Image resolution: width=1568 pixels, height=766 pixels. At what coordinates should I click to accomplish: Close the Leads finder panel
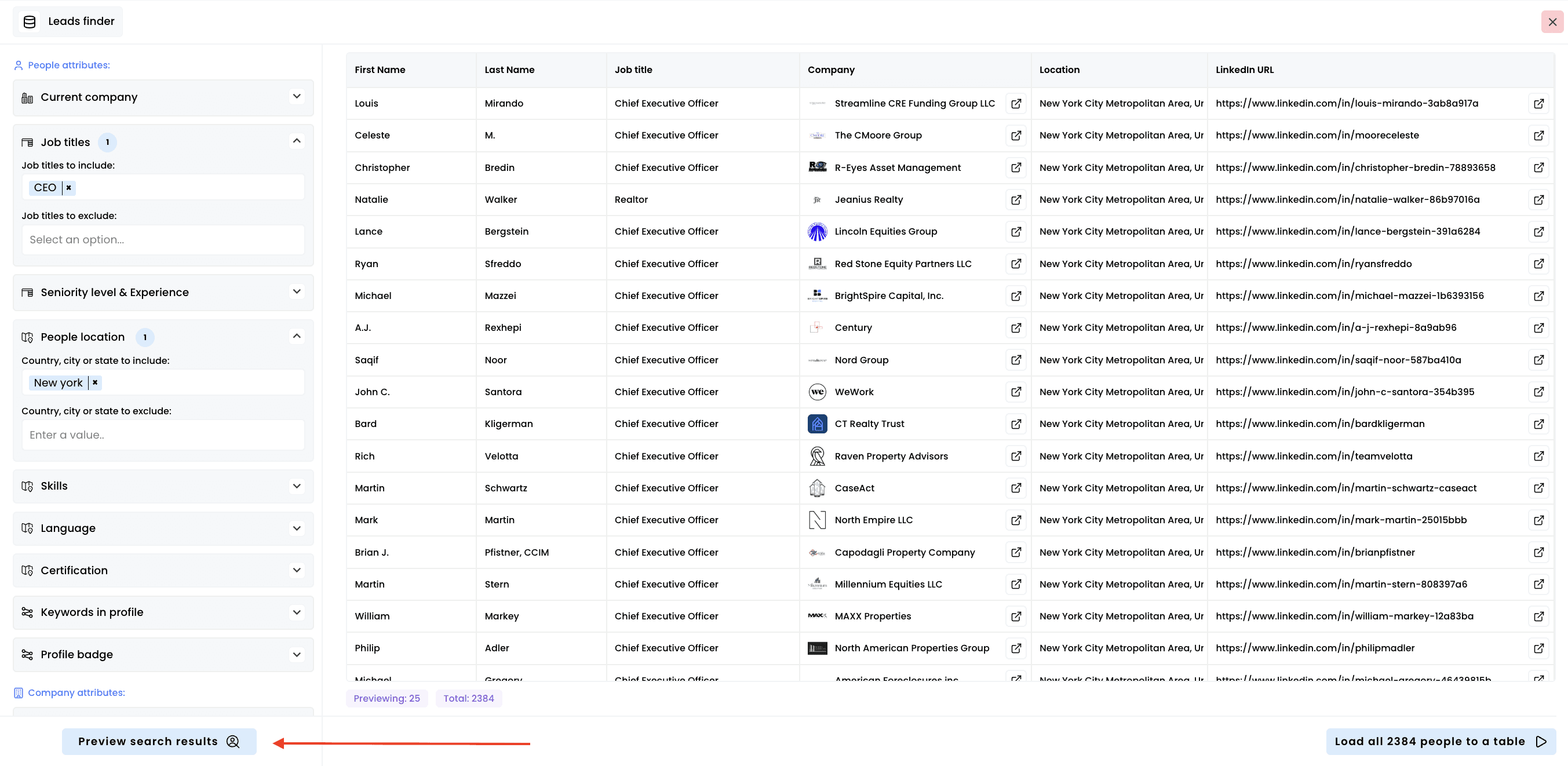(x=1552, y=22)
